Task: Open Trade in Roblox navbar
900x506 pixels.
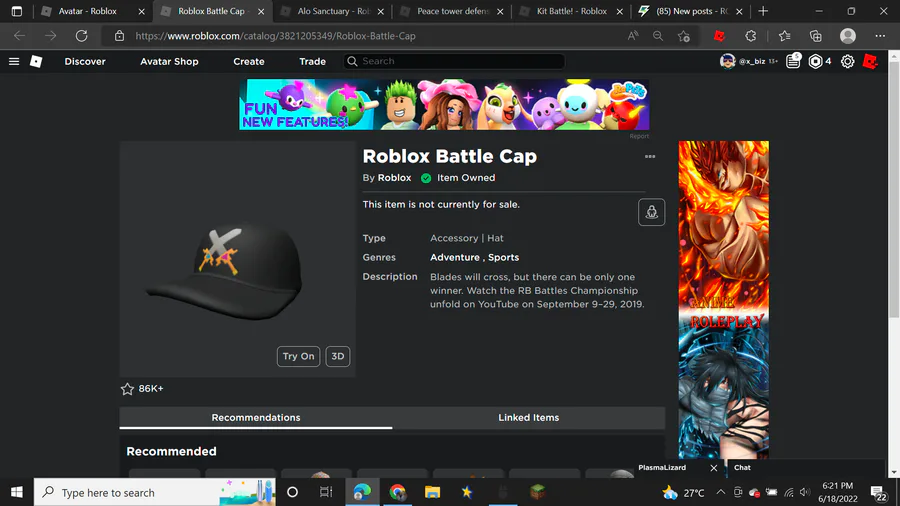Action: 312,61
